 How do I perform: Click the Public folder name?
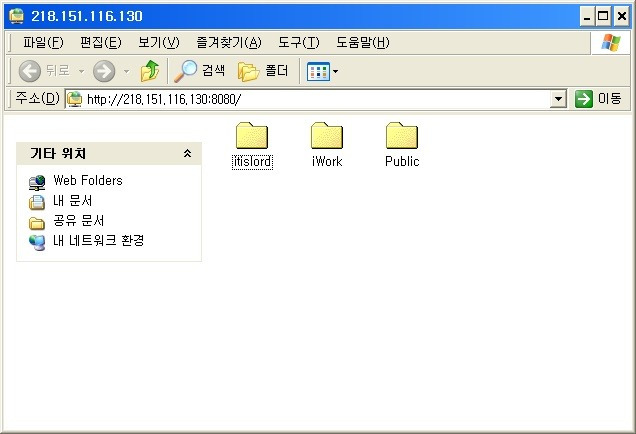pos(402,161)
